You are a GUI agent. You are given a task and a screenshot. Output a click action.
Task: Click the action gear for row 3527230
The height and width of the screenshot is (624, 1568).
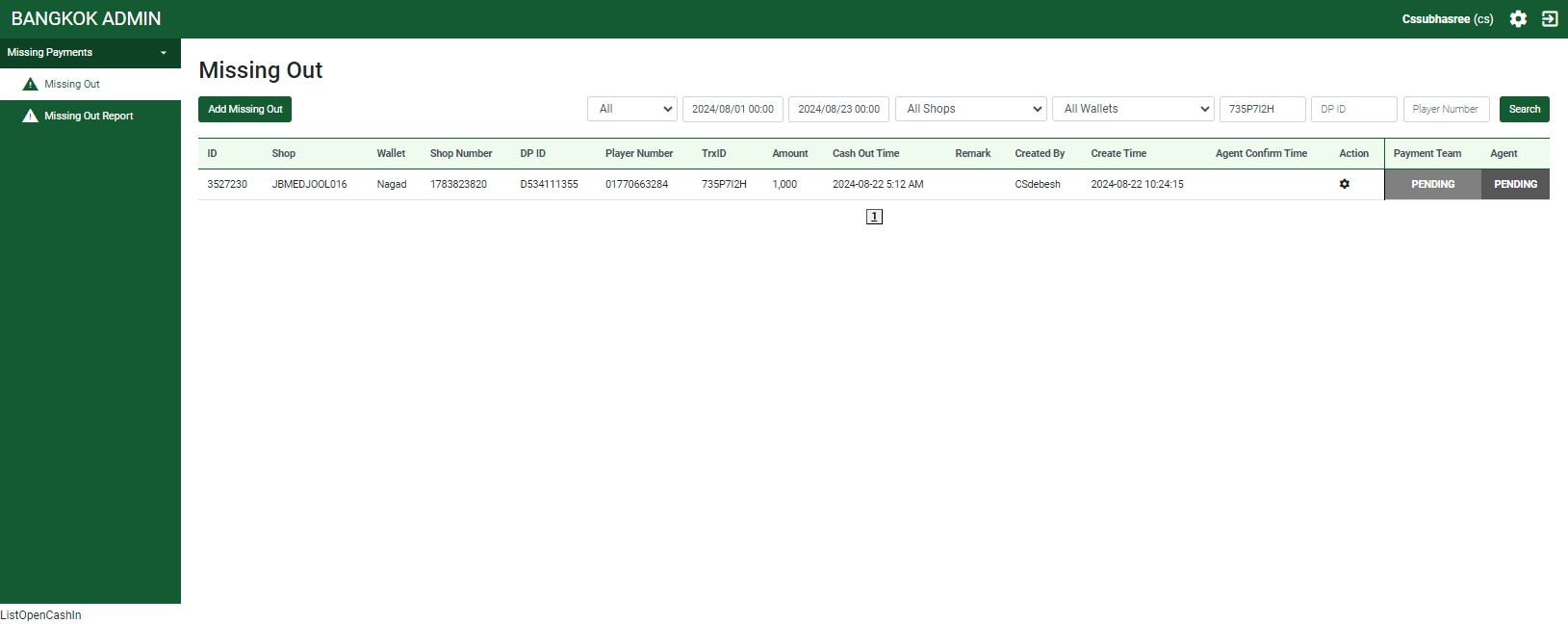[x=1345, y=184]
